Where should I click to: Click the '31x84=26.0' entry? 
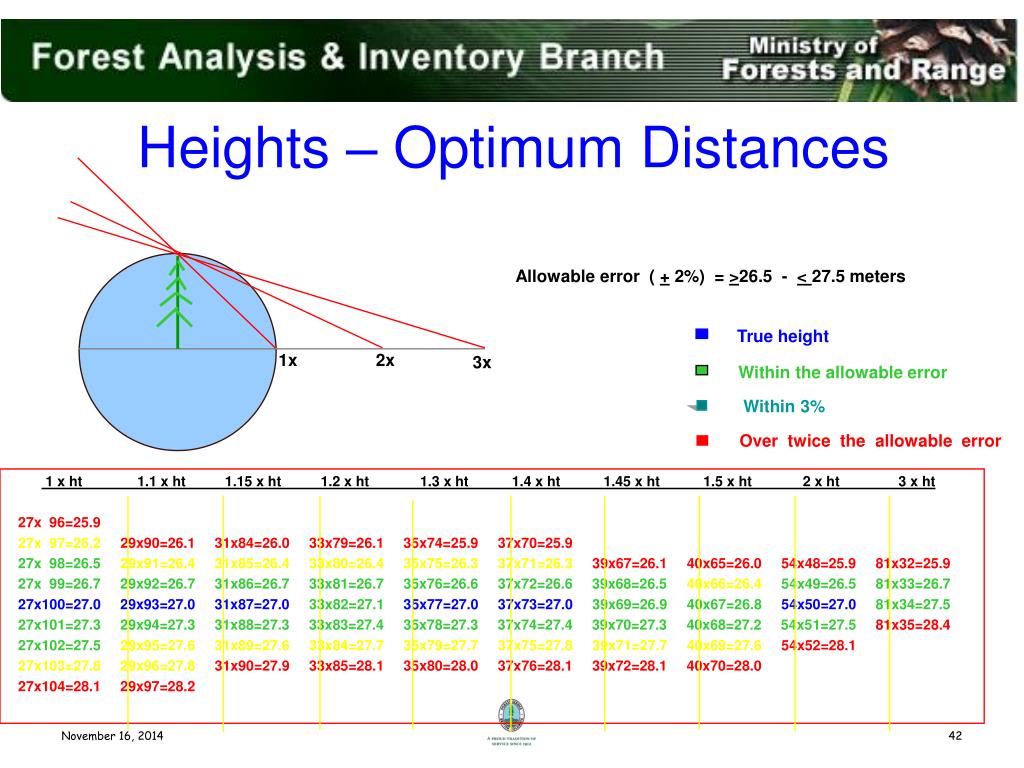tap(252, 543)
